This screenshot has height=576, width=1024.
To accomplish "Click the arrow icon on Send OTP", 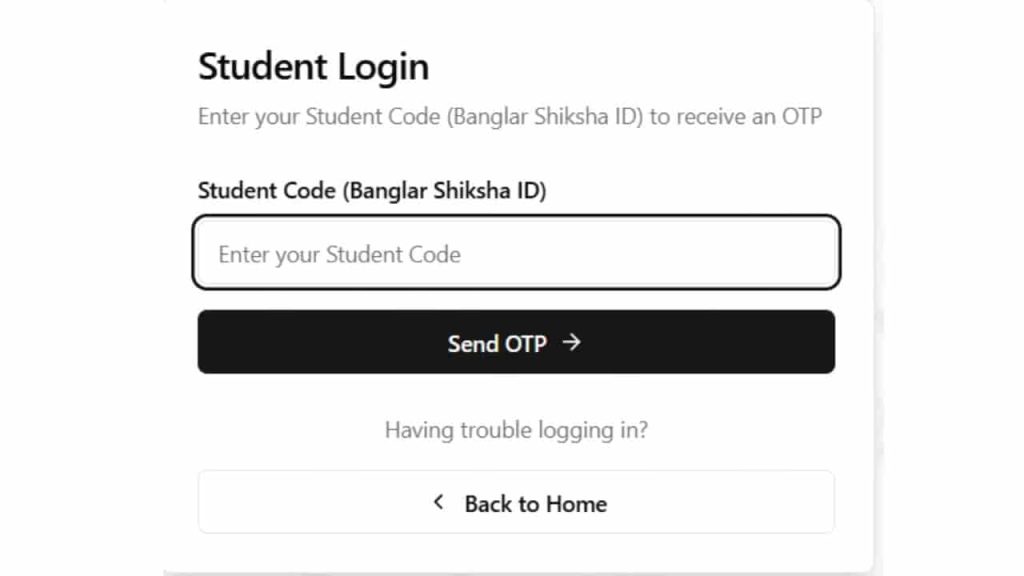I will click(x=571, y=343).
